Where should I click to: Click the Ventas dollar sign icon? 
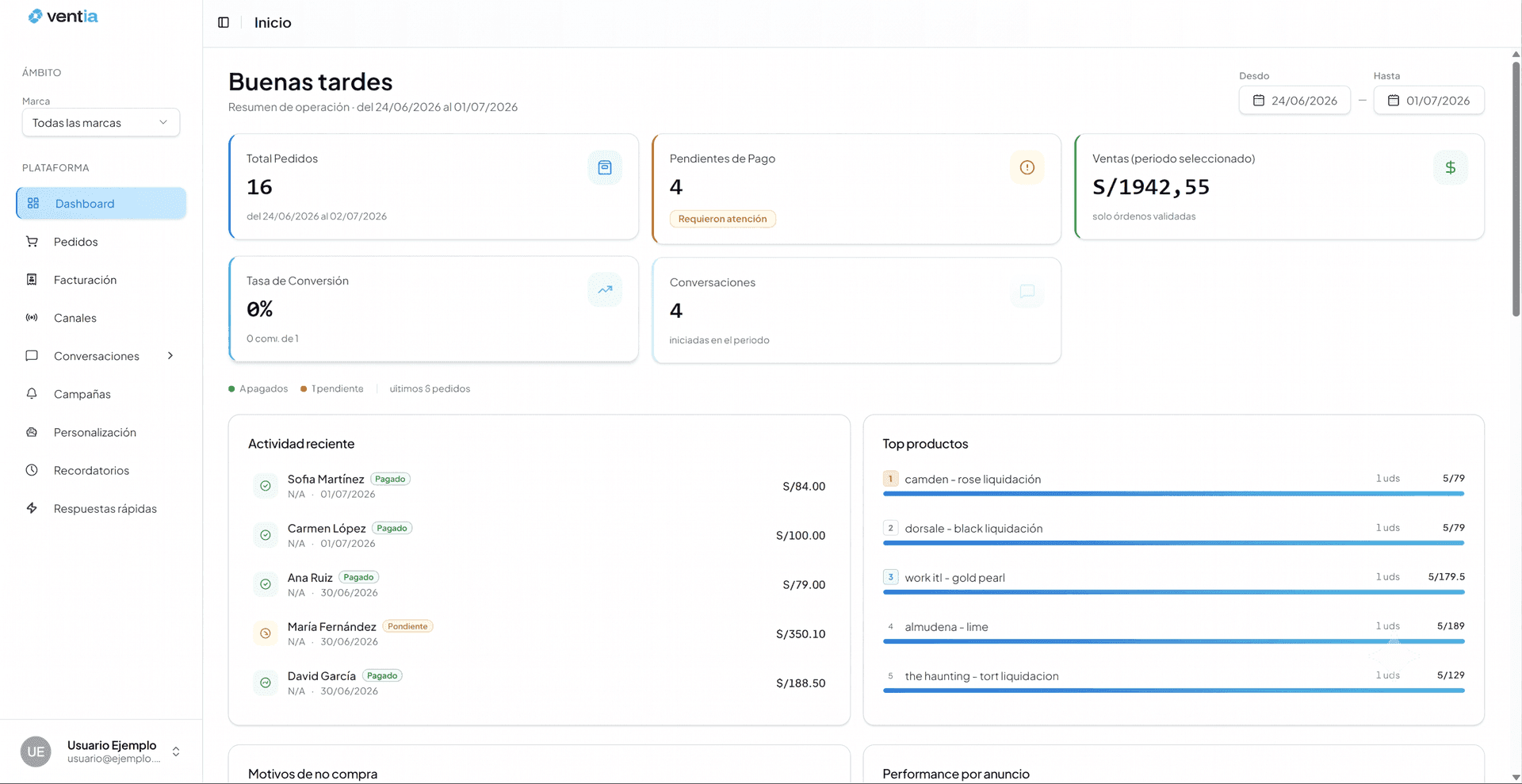tap(1451, 167)
